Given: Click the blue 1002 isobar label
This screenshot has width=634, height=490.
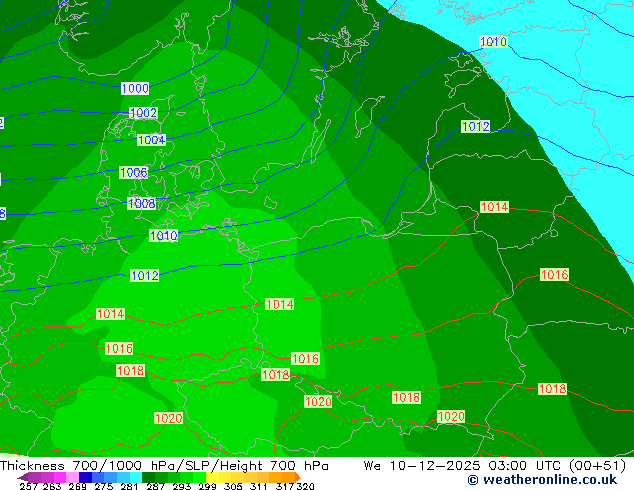Looking at the screenshot, I should [143, 112].
